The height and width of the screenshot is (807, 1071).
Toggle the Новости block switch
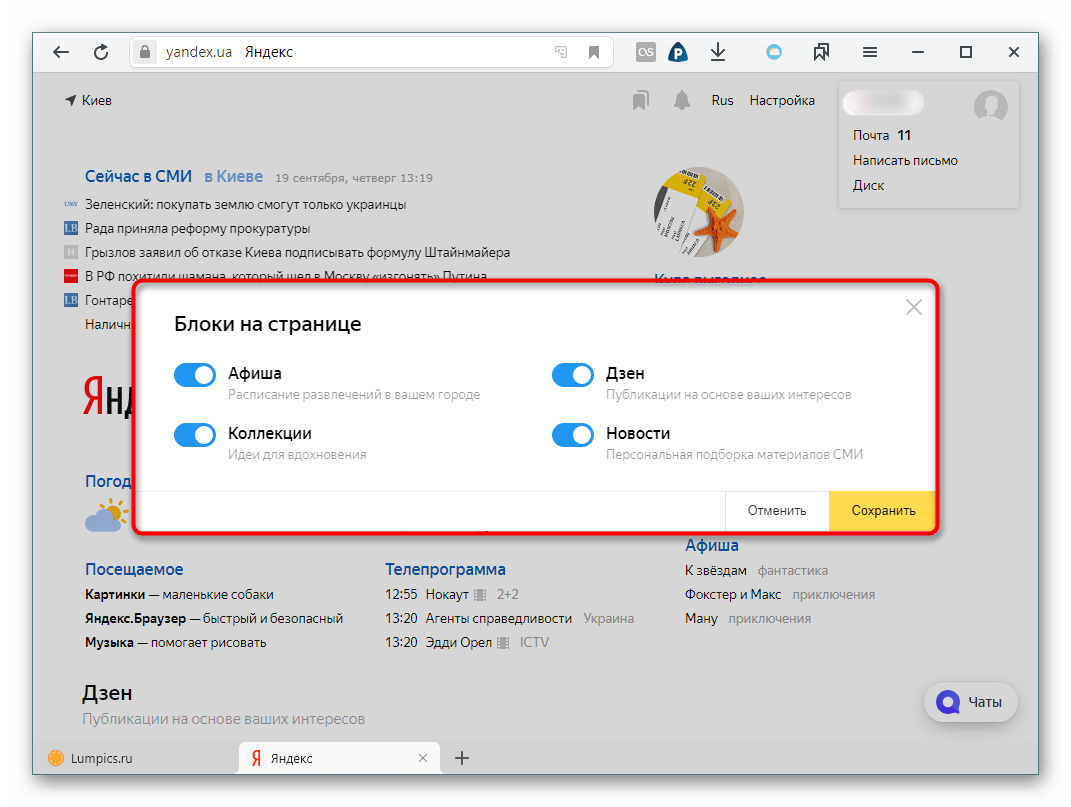point(573,435)
